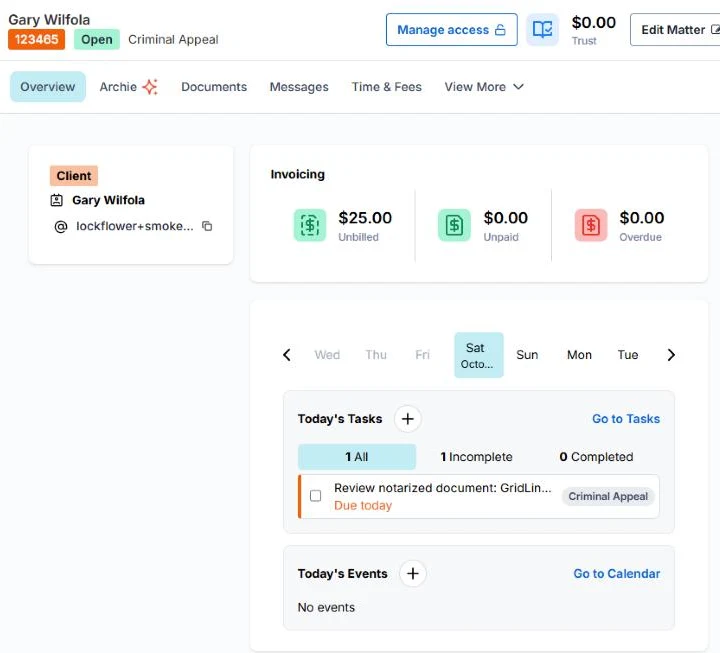The height and width of the screenshot is (653, 720).
Task: Select Tue in the day picker
Action: [x=628, y=355]
